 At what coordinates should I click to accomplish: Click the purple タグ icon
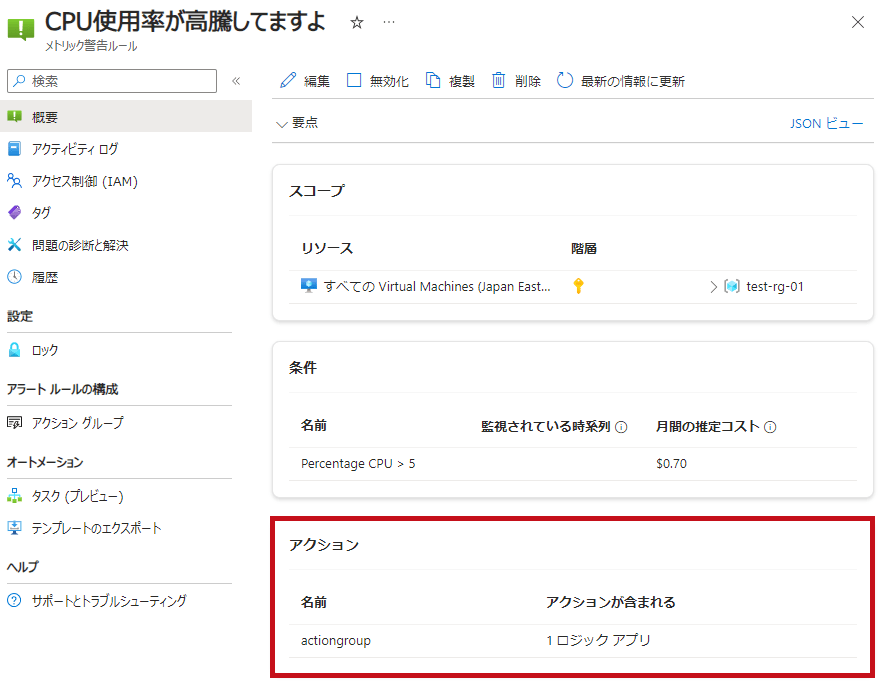tap(15, 212)
